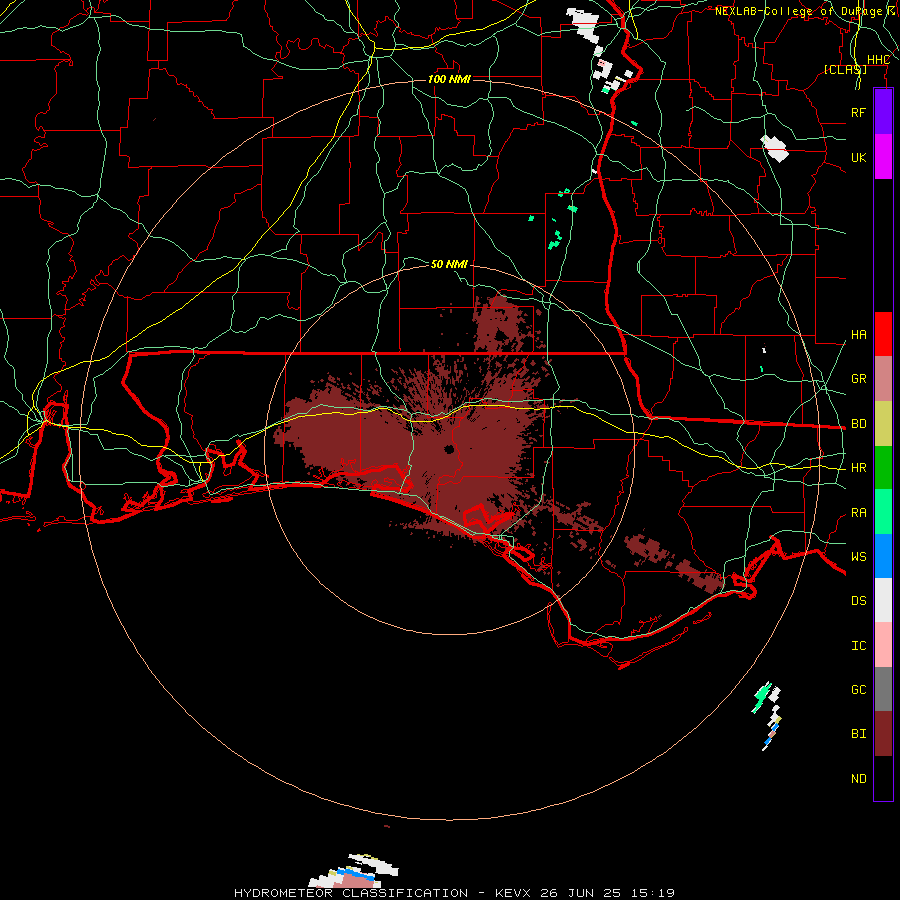Select the dark green HR legend swatch
The width and height of the screenshot is (900, 900).
[x=883, y=468]
